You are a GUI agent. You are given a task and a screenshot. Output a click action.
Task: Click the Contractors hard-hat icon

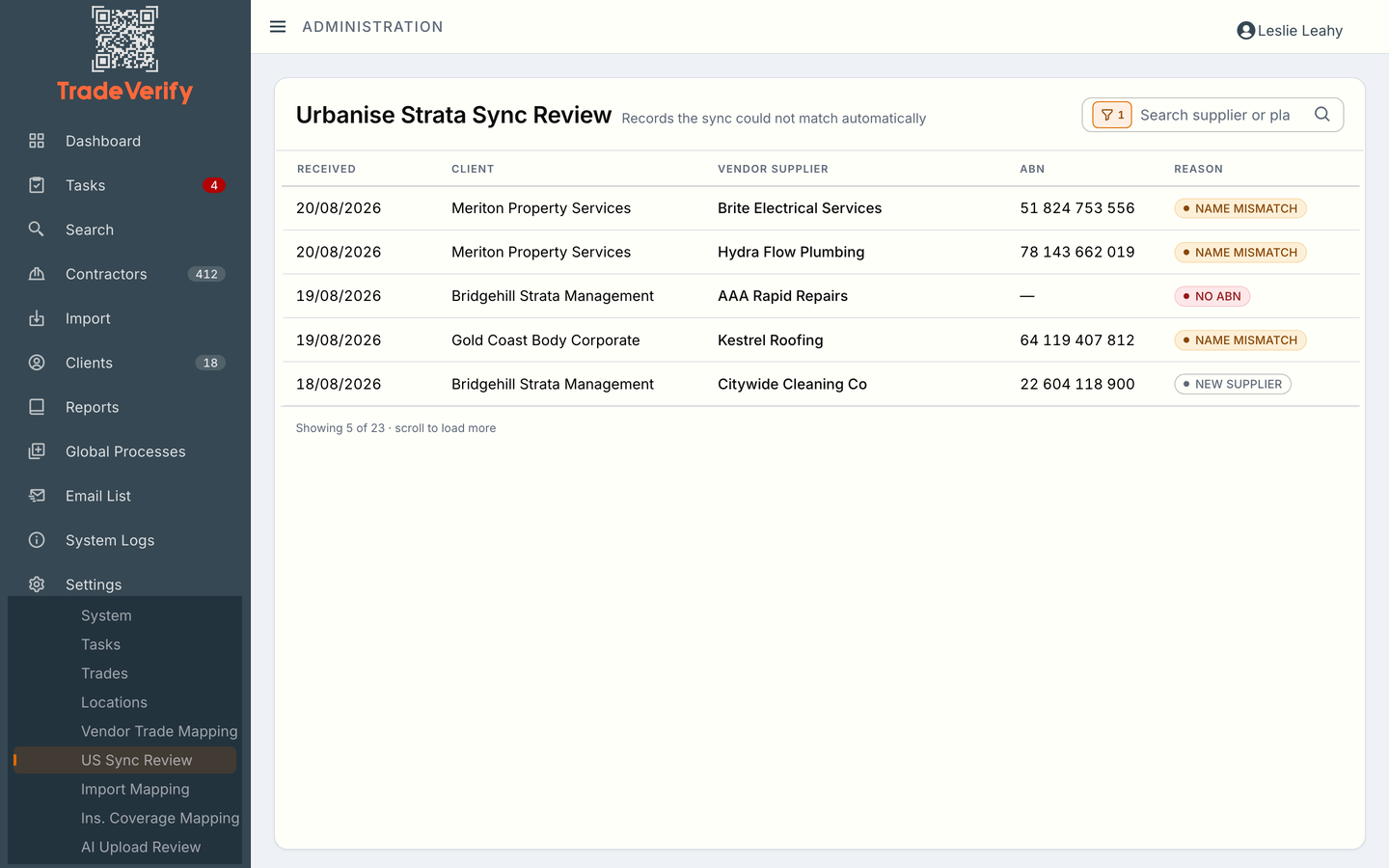[37, 274]
